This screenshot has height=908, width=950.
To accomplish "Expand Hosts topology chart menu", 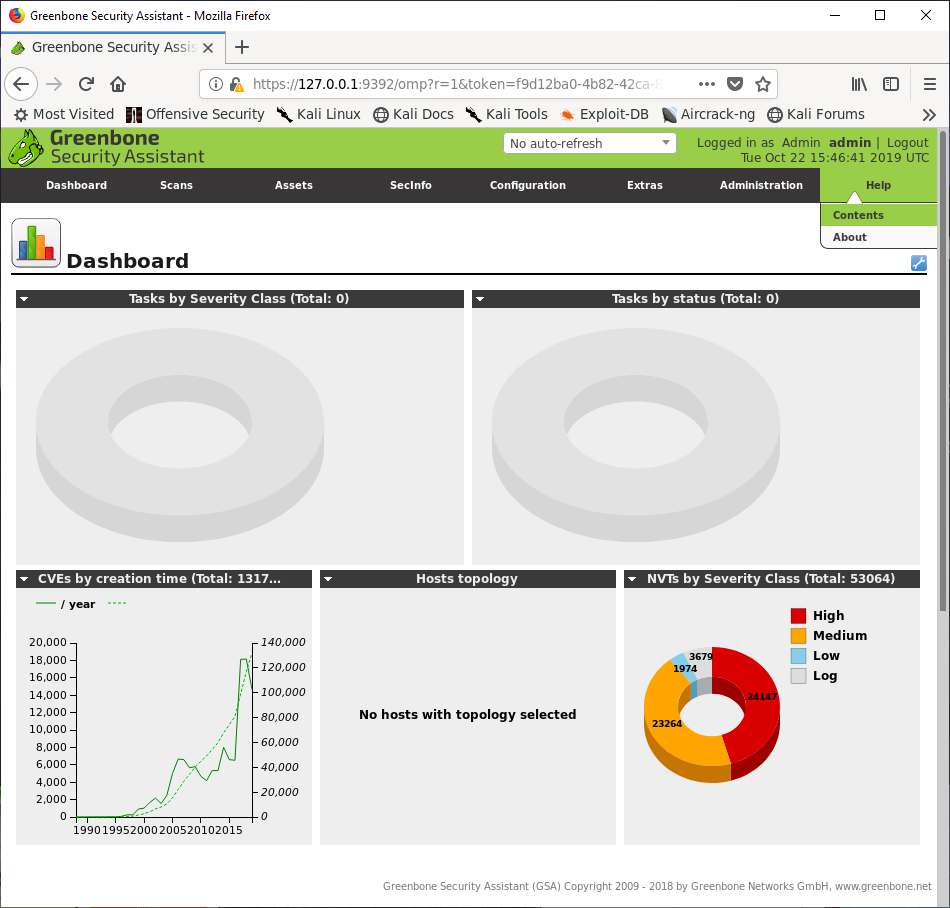I will point(328,579).
